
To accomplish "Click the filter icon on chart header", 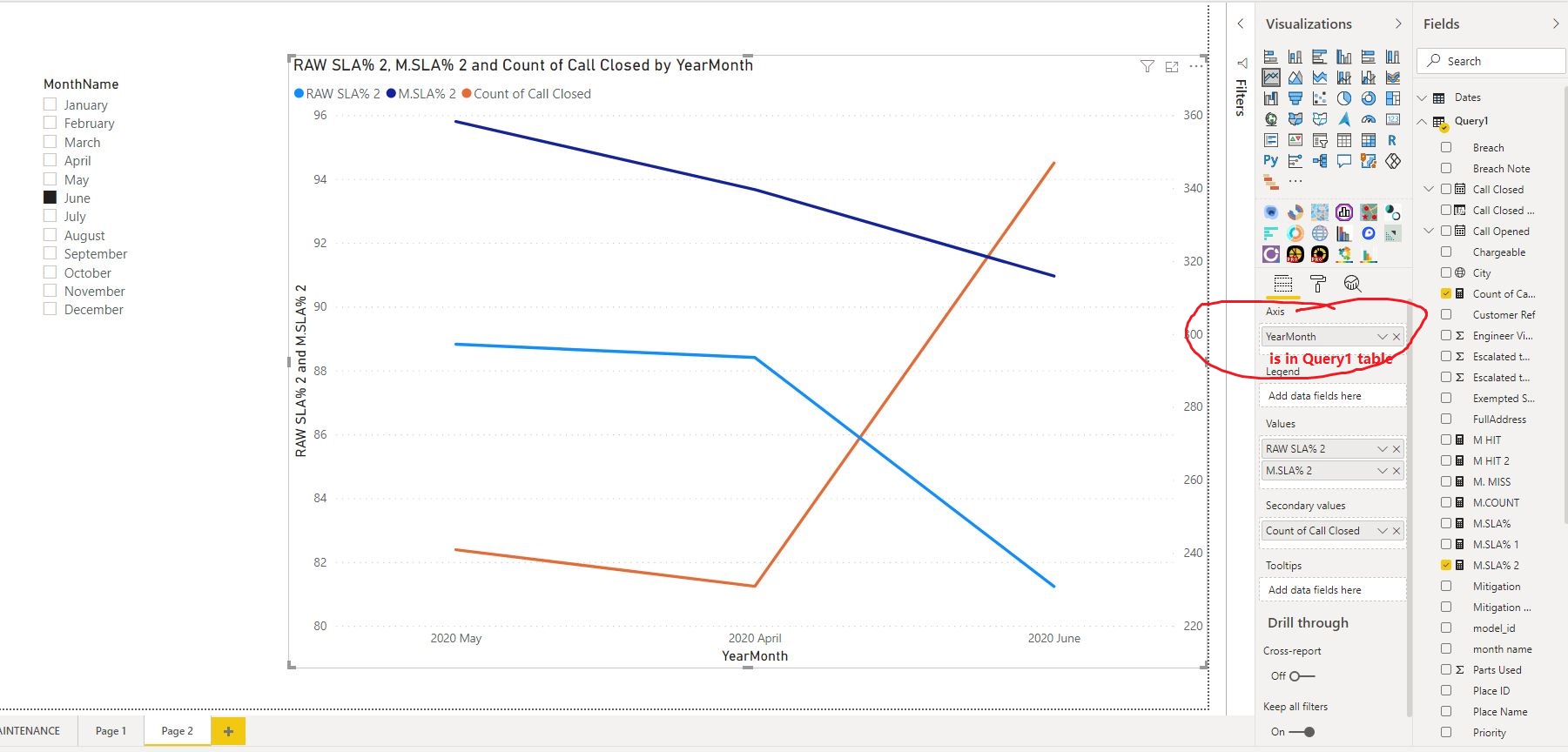I will 1147,66.
